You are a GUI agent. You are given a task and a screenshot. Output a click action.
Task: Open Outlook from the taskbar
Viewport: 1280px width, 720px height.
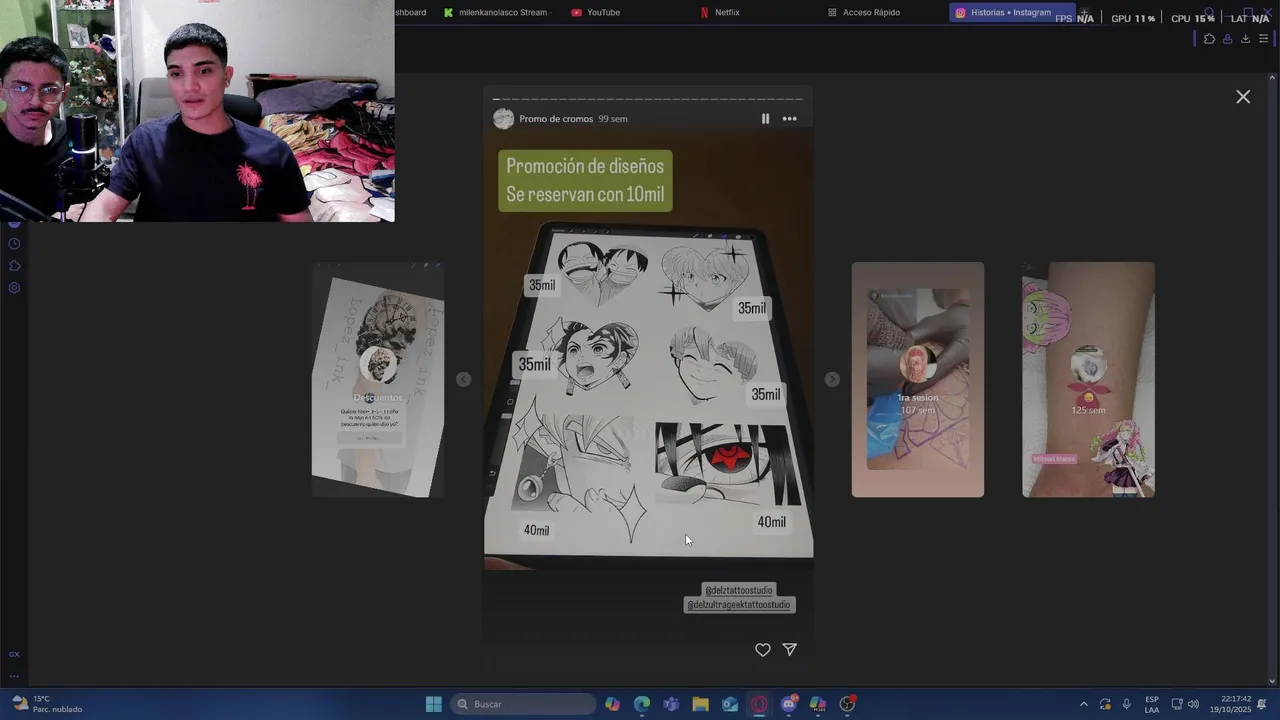coord(730,704)
